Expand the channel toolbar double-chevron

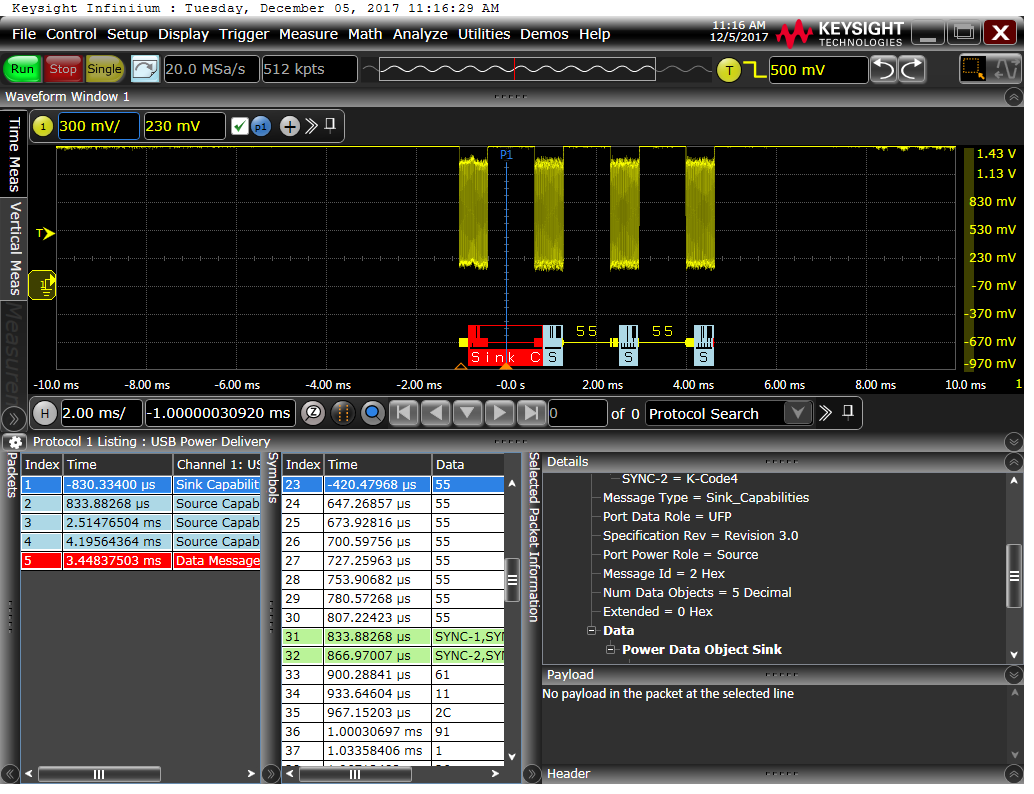click(x=311, y=127)
